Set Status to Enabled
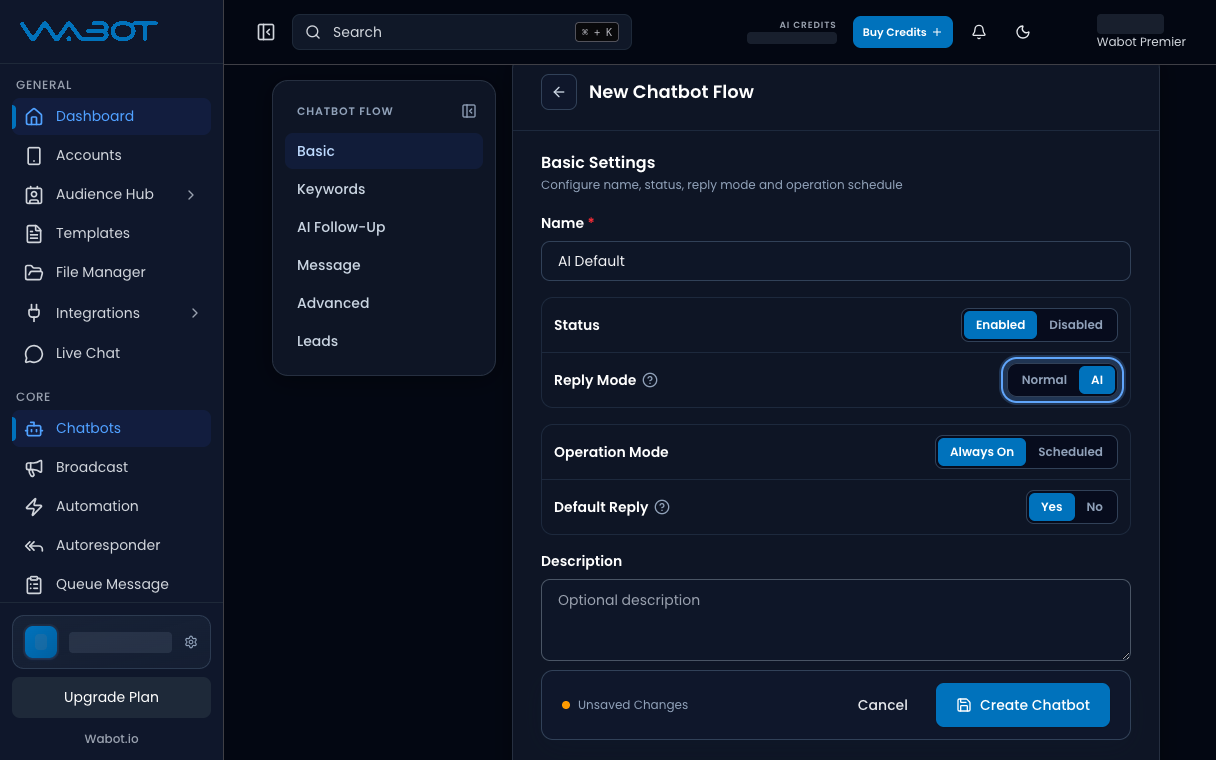 pyautogui.click(x=1000, y=325)
